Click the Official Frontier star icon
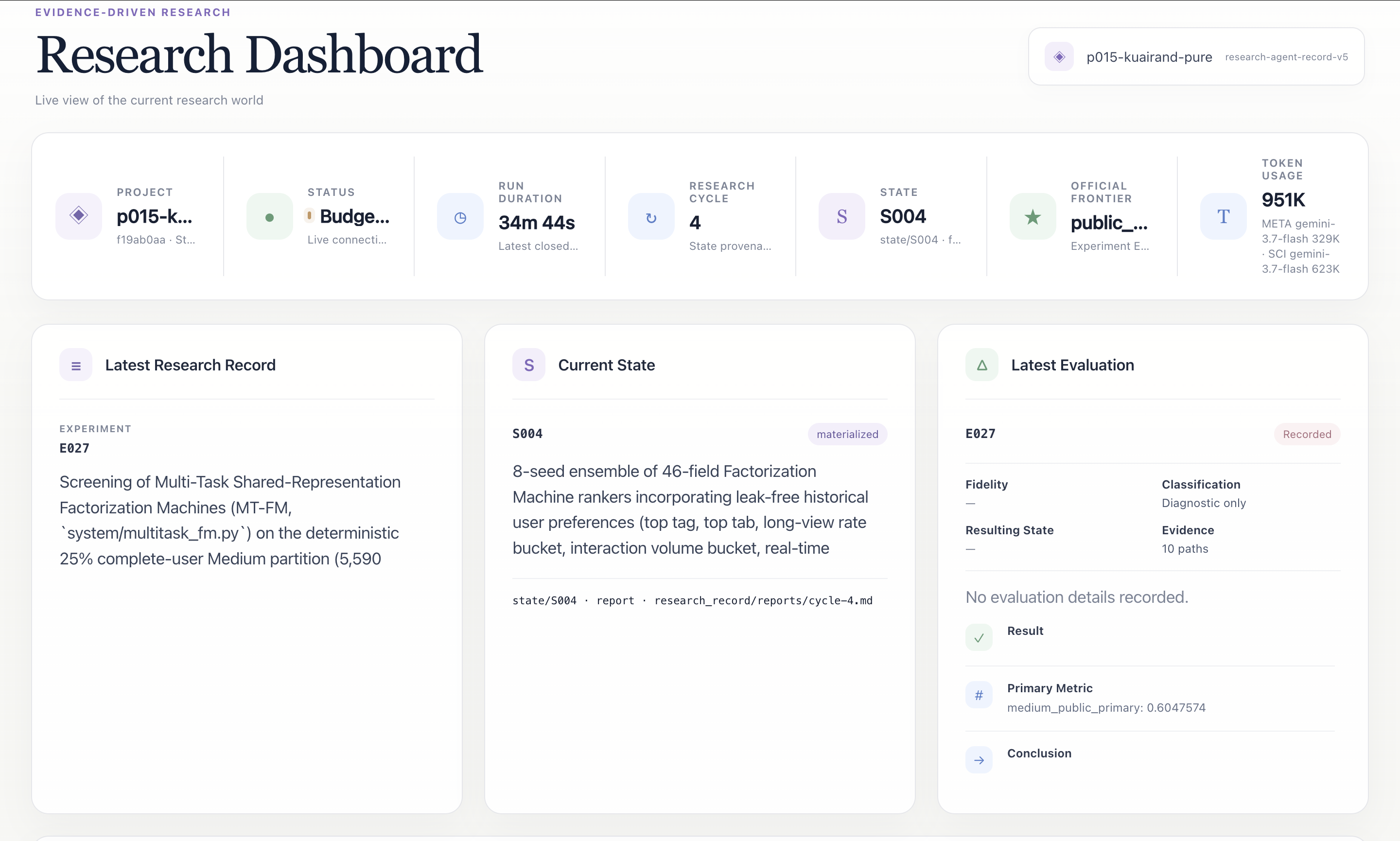The height and width of the screenshot is (841, 1400). click(x=1033, y=216)
